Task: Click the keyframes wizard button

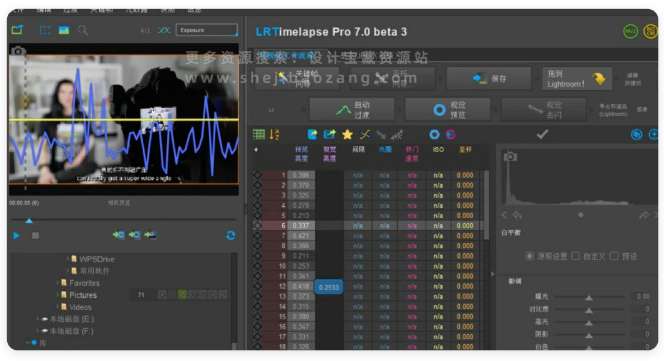Action: click(297, 78)
